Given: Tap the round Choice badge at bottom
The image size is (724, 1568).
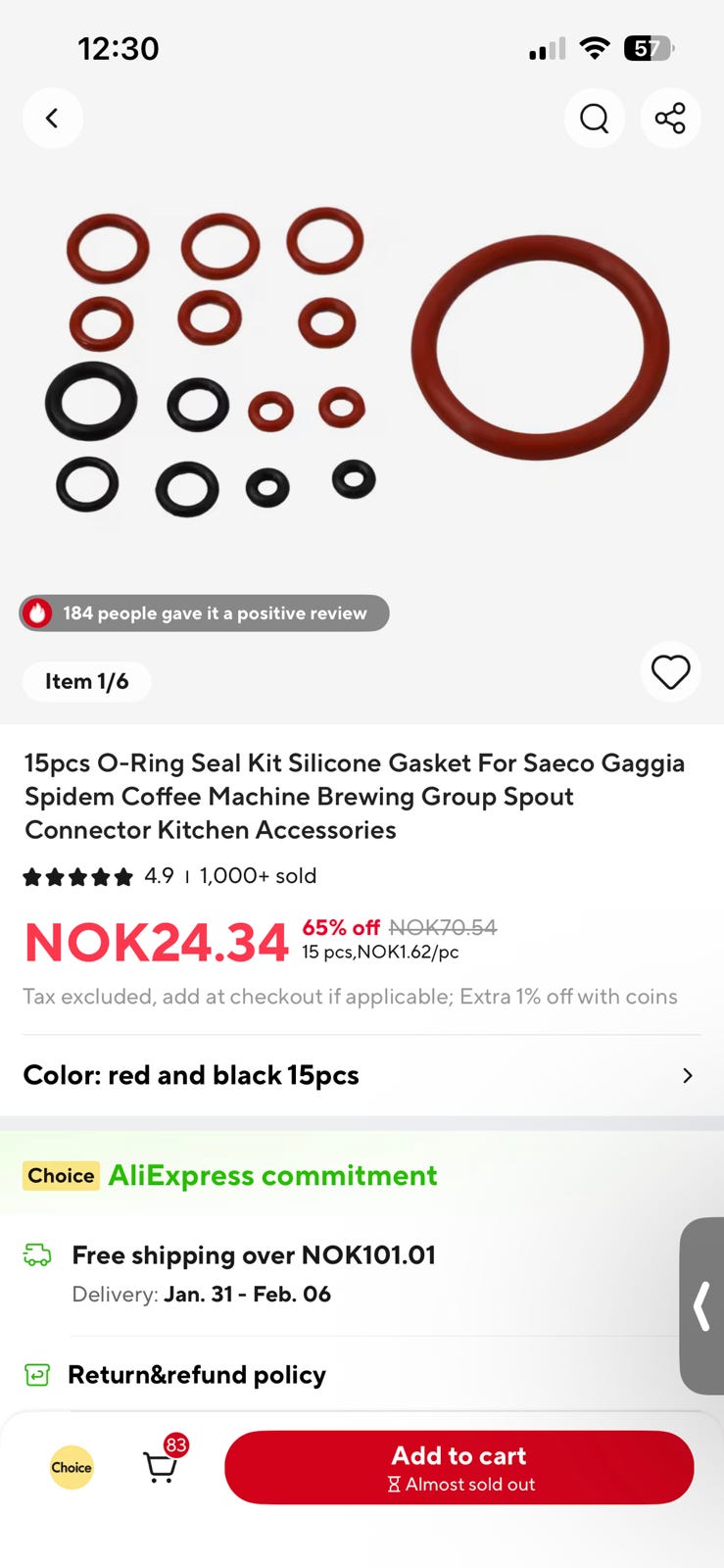Looking at the screenshot, I should coord(72,1467).
